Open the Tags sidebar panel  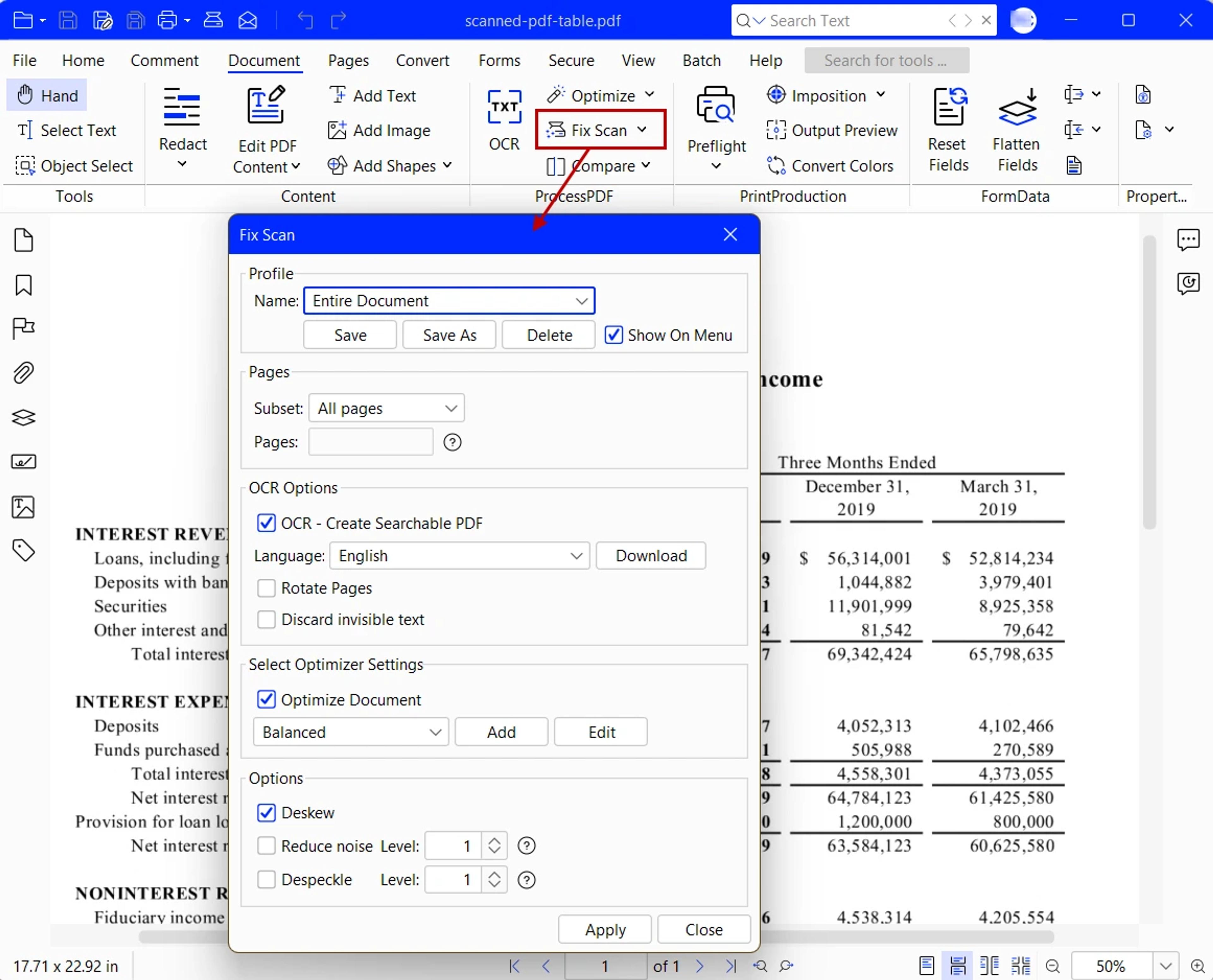[x=23, y=550]
